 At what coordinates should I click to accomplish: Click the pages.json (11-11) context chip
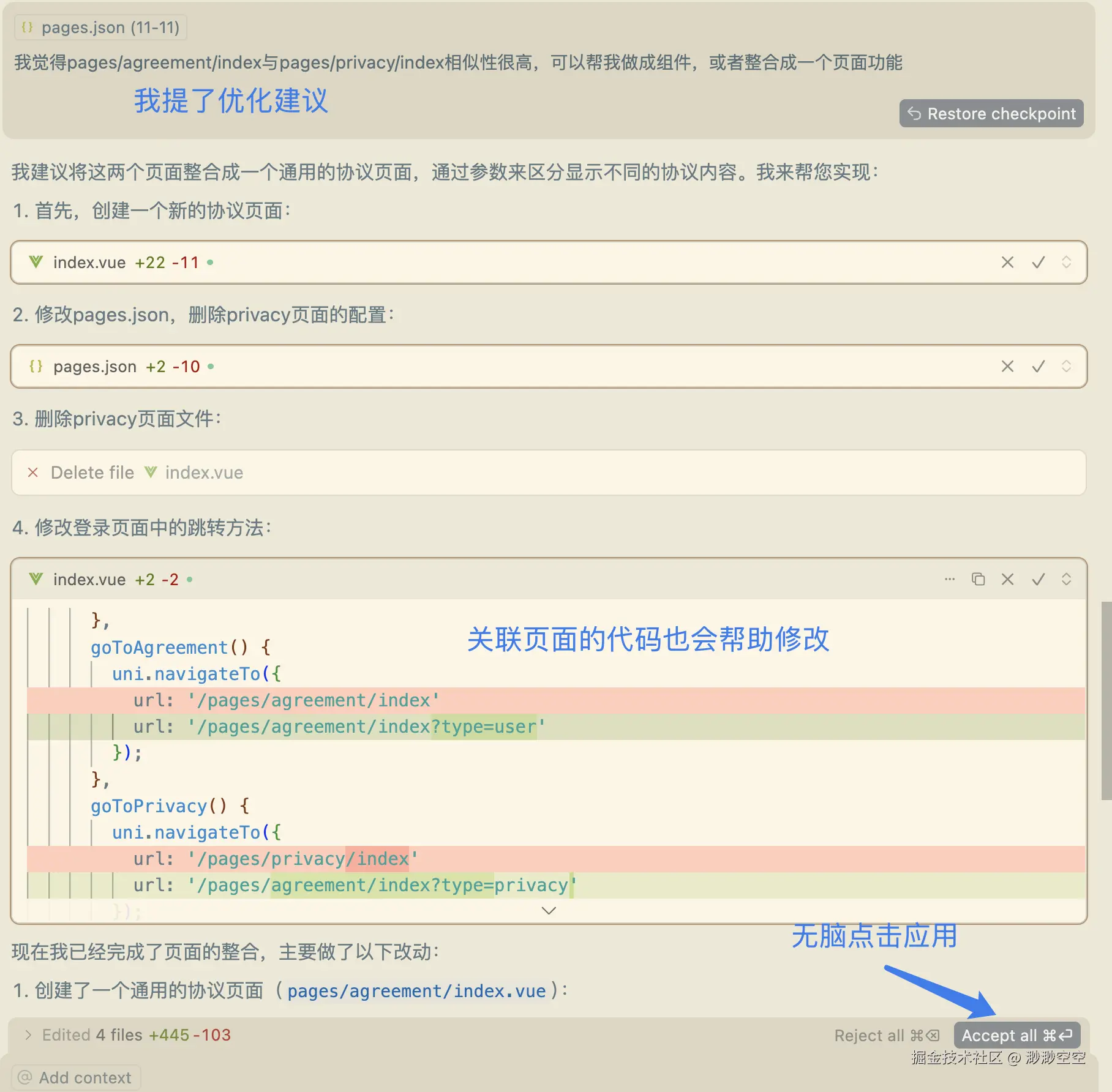coord(100,28)
